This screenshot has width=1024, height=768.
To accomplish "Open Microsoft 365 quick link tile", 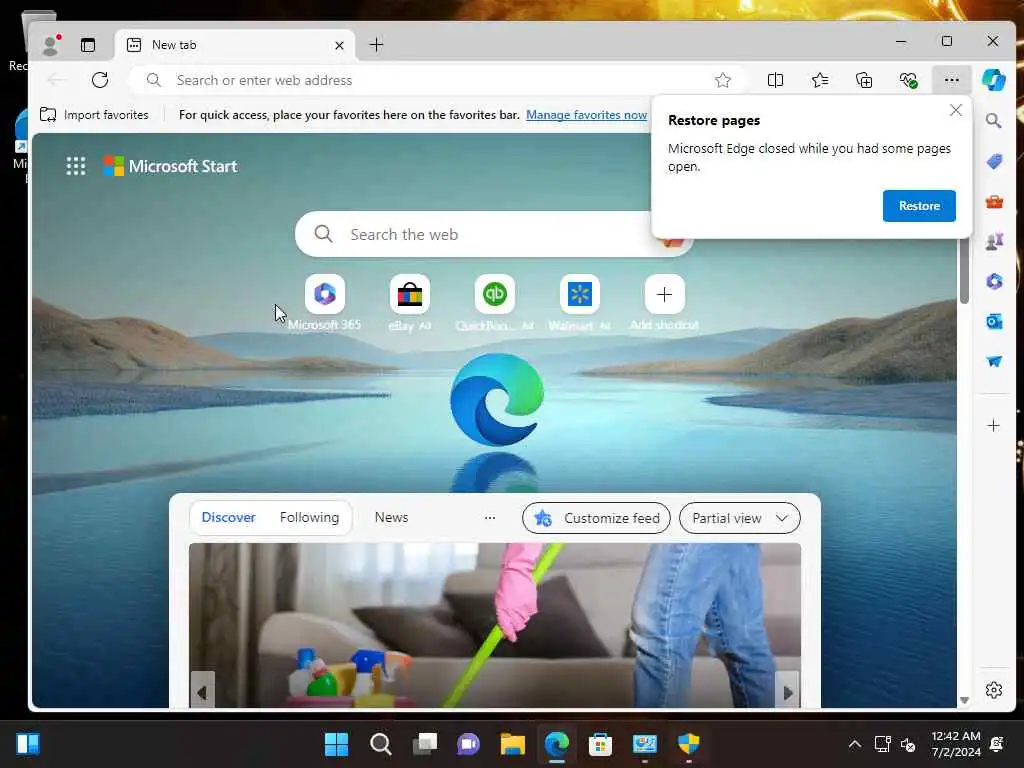I will pos(325,295).
